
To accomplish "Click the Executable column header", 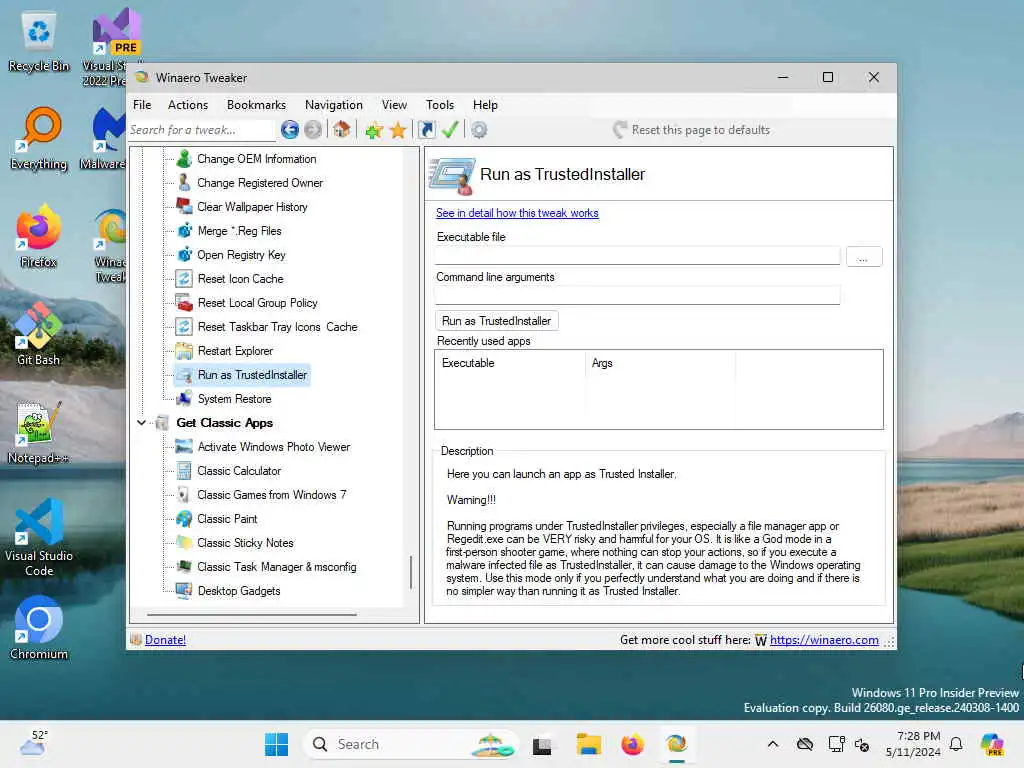I will coord(511,363).
